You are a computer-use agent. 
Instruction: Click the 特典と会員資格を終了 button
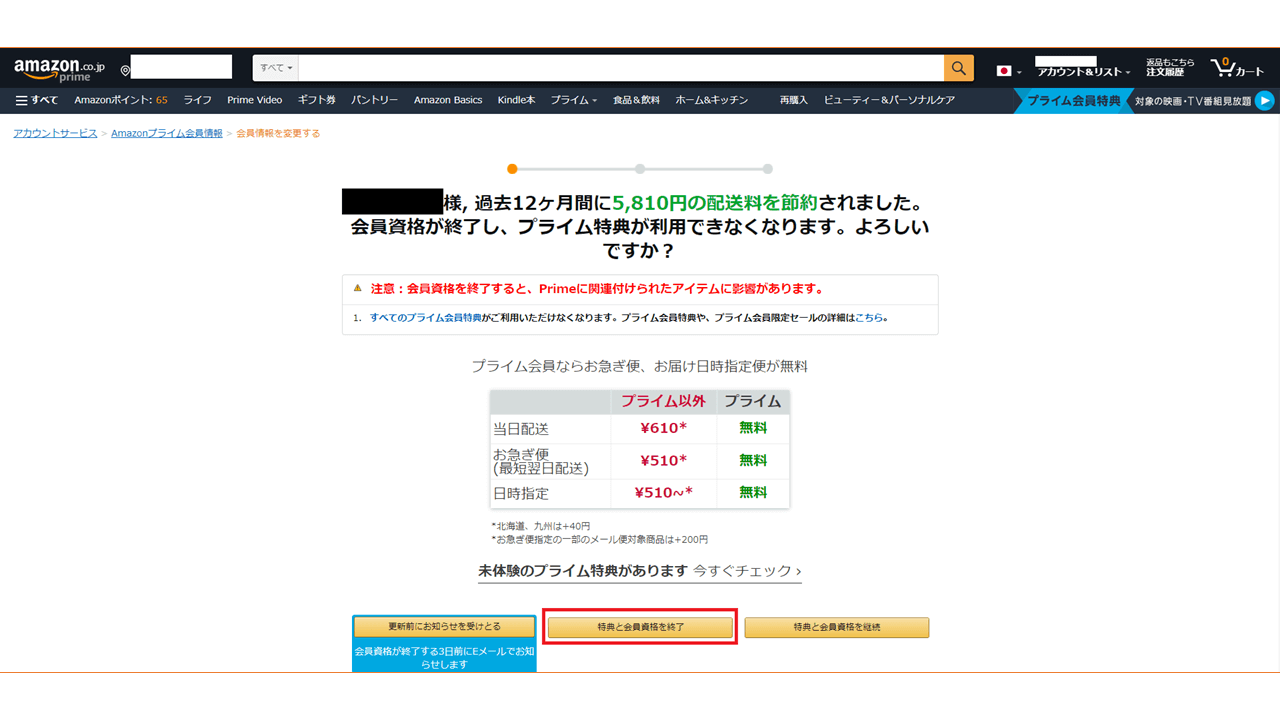click(639, 627)
